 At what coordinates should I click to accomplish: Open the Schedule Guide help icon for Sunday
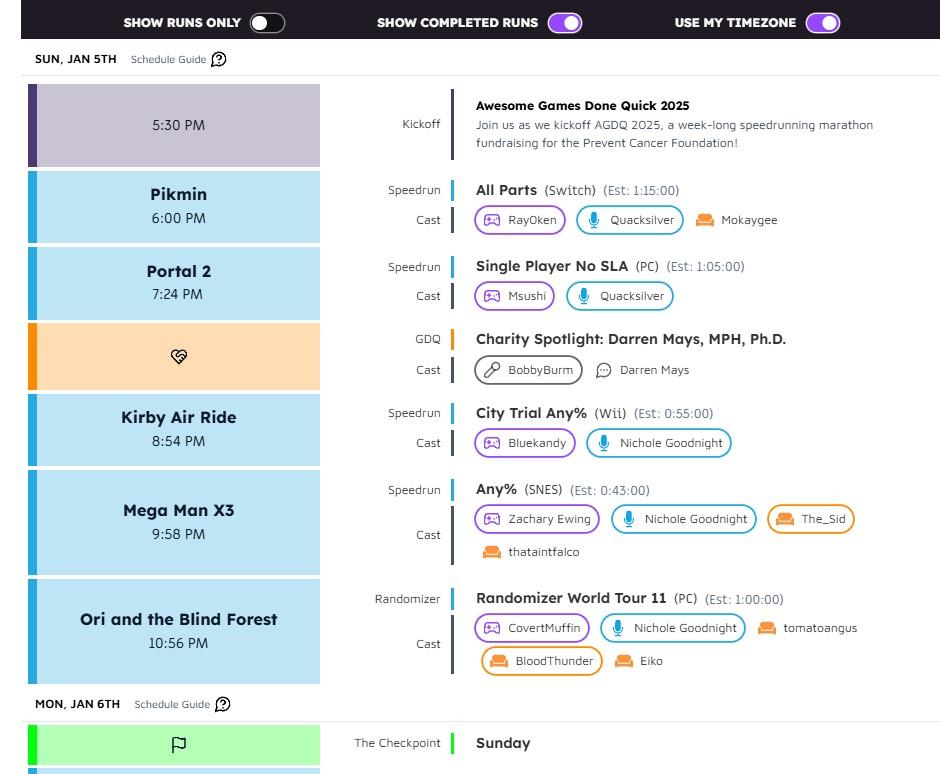(x=219, y=59)
